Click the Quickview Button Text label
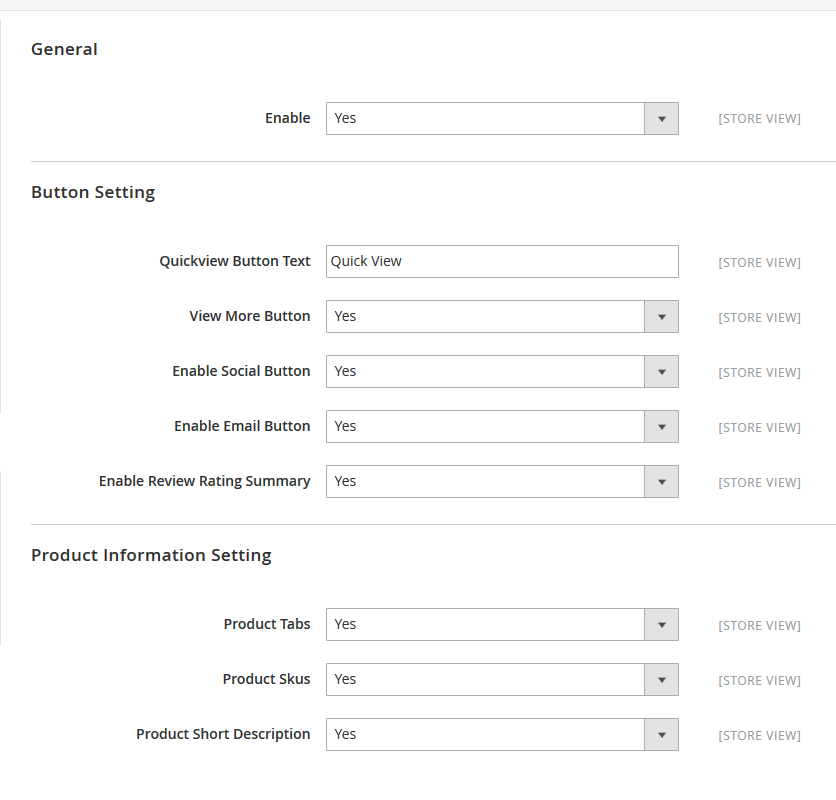 click(235, 261)
